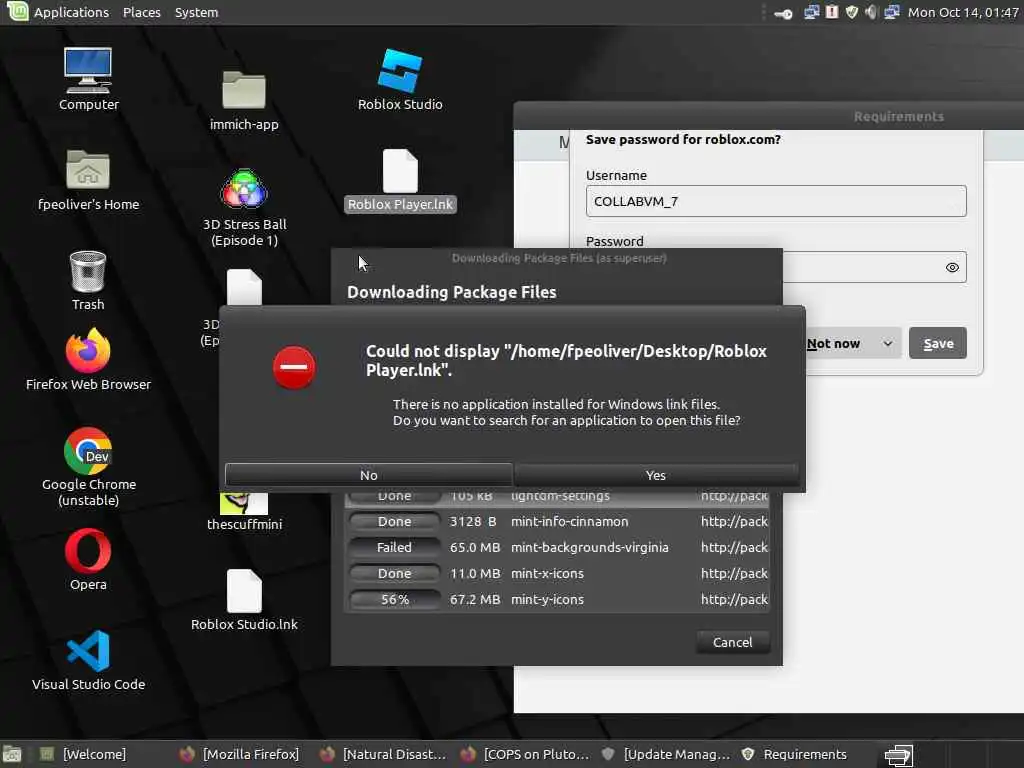The image size is (1024, 768).
Task: Click Yes to search for an application
Action: coord(656,475)
